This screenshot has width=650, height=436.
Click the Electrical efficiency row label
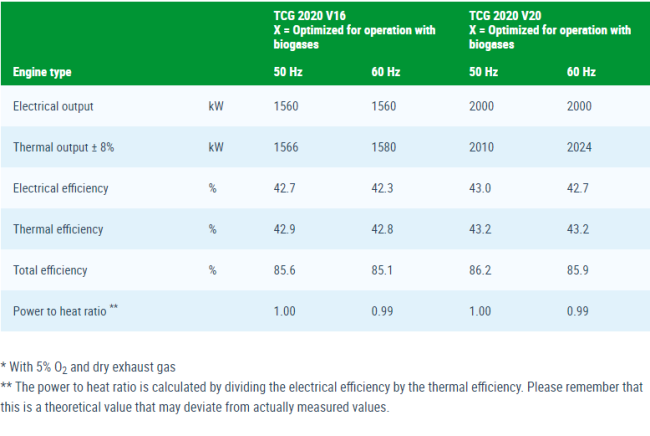61,188
